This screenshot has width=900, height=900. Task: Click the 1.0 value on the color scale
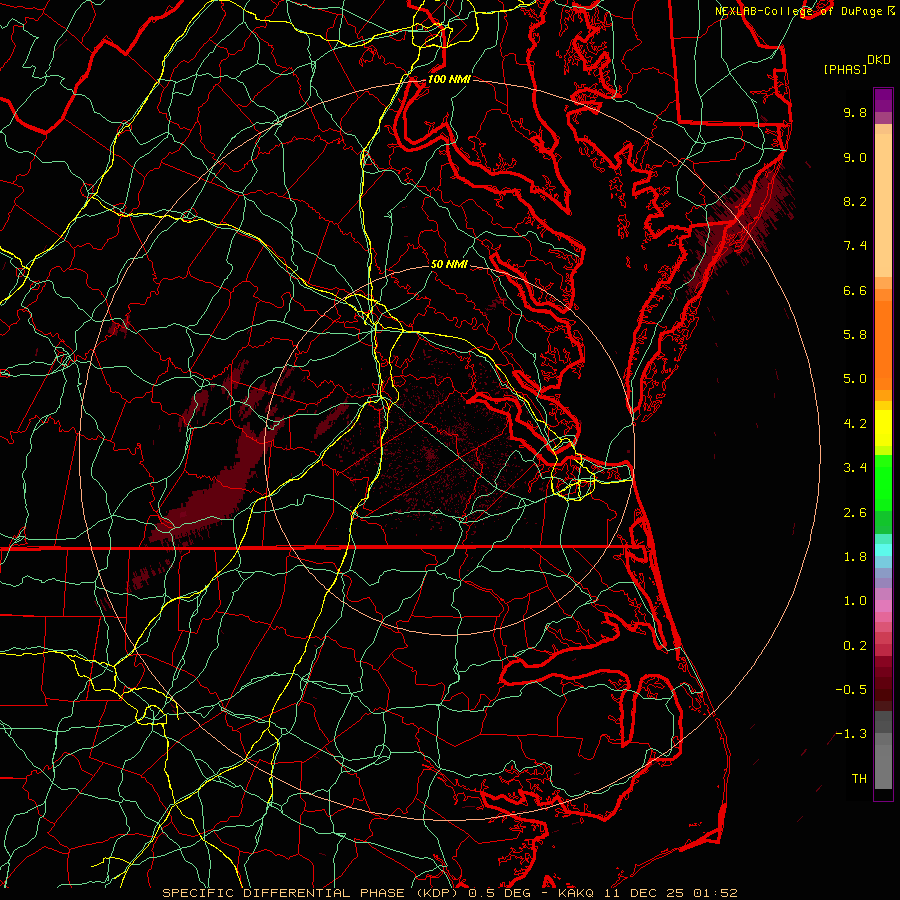855,601
